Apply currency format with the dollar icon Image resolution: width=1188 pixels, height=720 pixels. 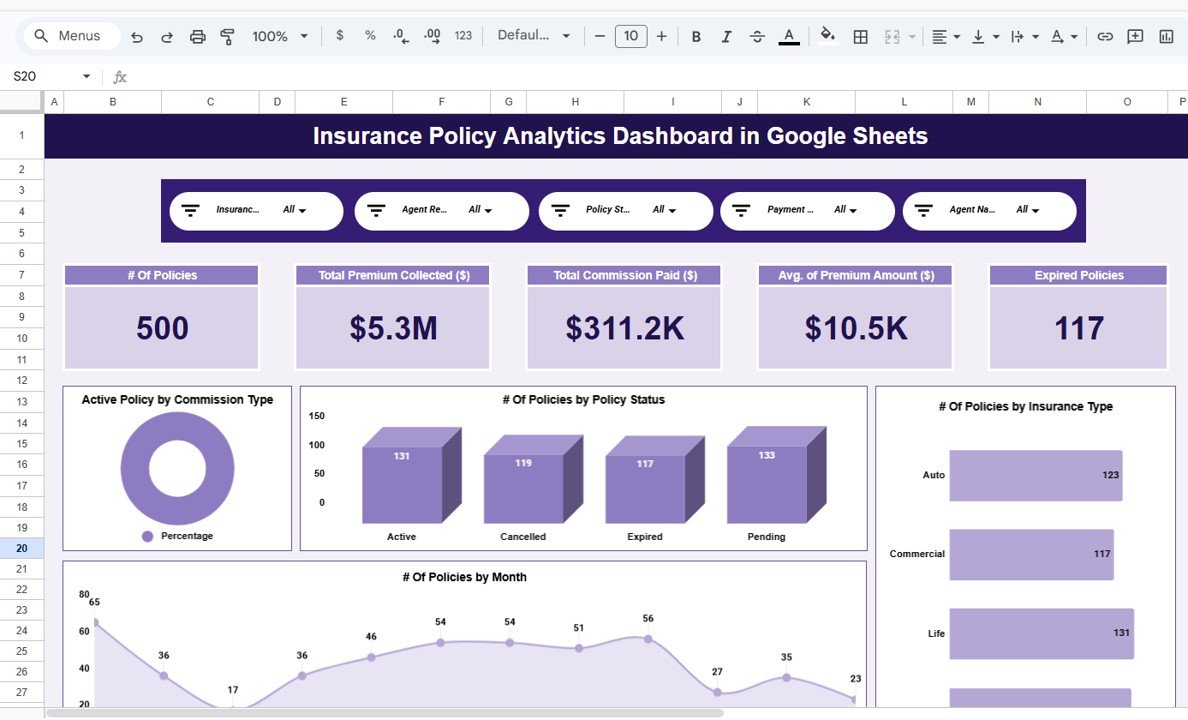coord(339,35)
